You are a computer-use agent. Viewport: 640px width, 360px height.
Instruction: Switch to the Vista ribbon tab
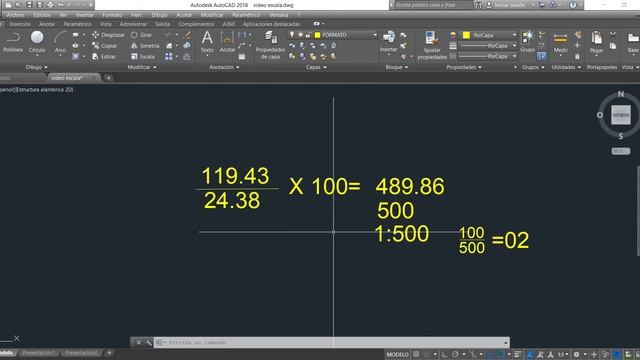105,24
